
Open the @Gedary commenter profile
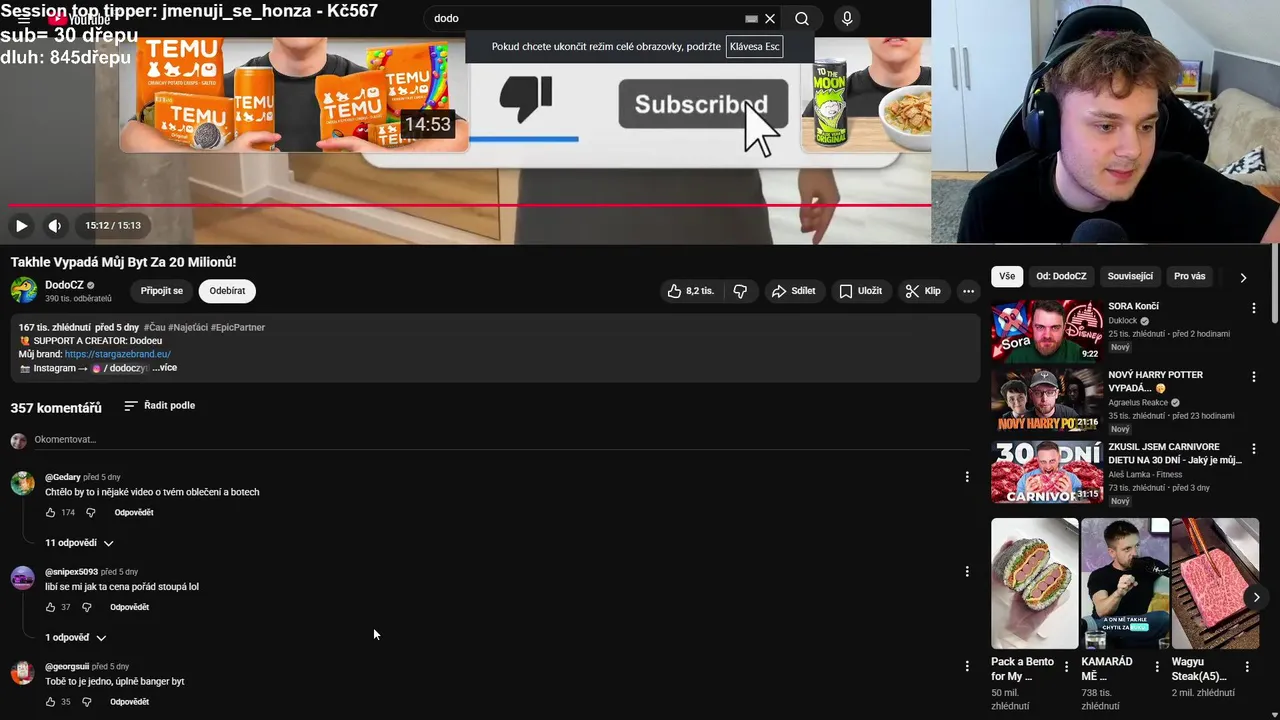63,478
